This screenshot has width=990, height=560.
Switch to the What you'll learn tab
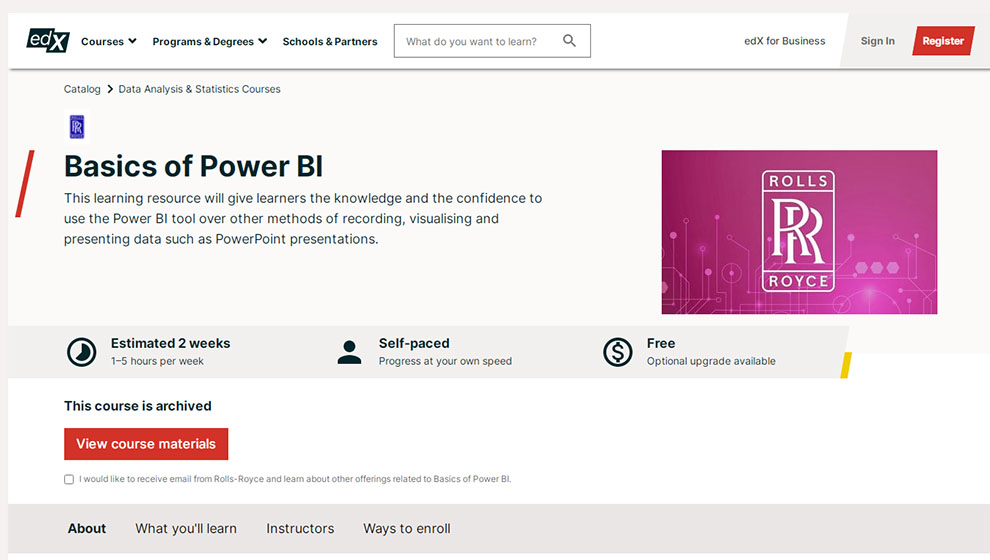coord(186,528)
